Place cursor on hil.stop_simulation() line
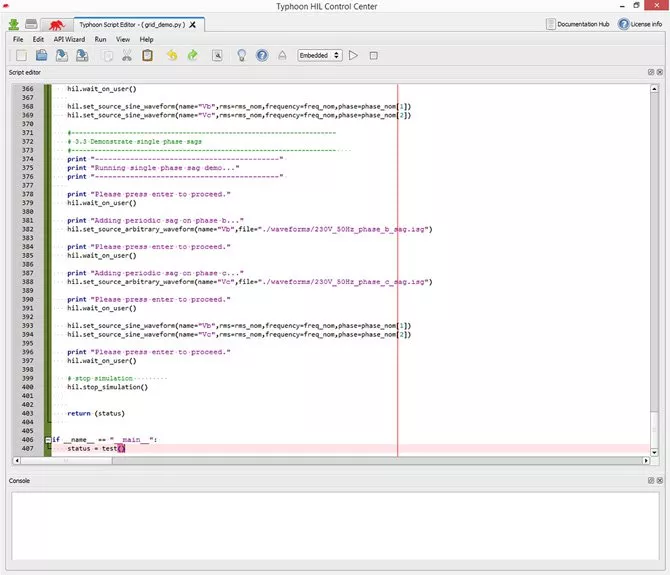 tap(107, 387)
